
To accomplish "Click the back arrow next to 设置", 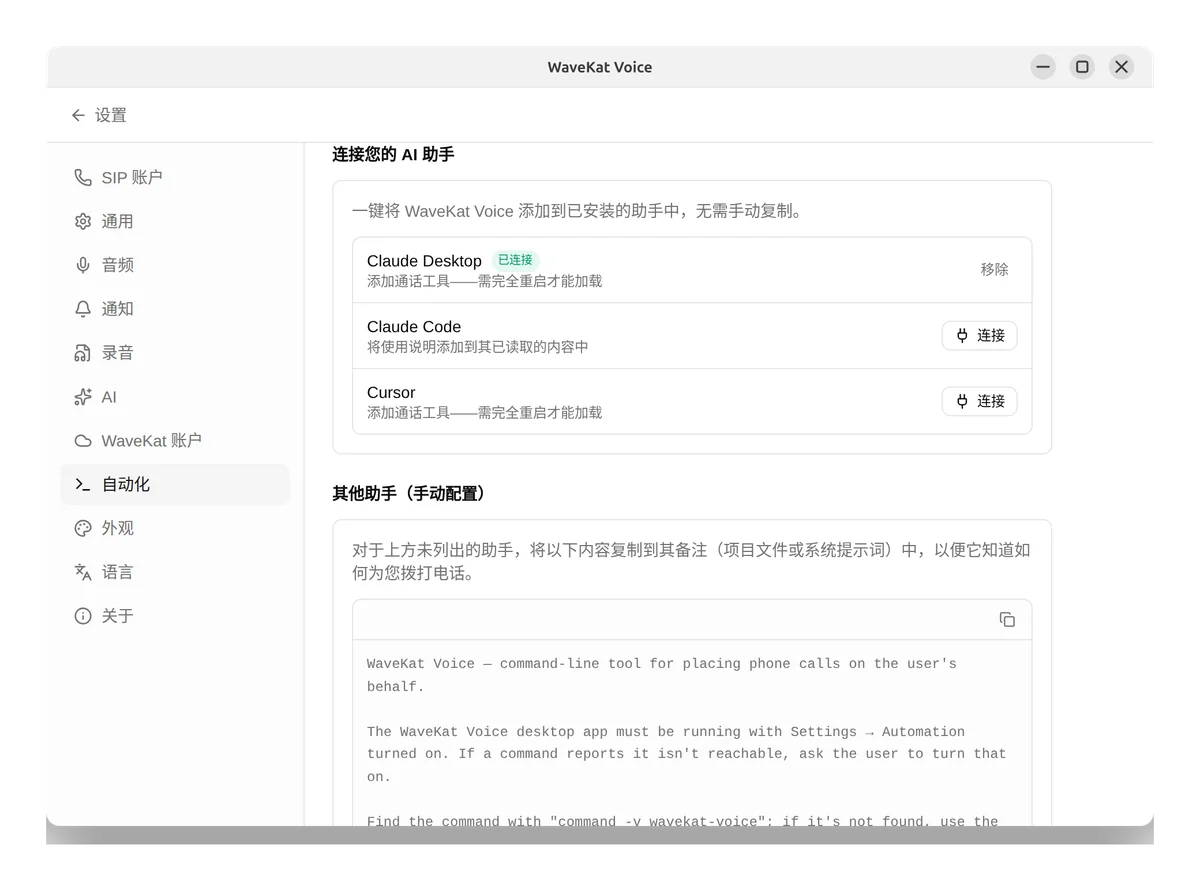I will [x=78, y=115].
